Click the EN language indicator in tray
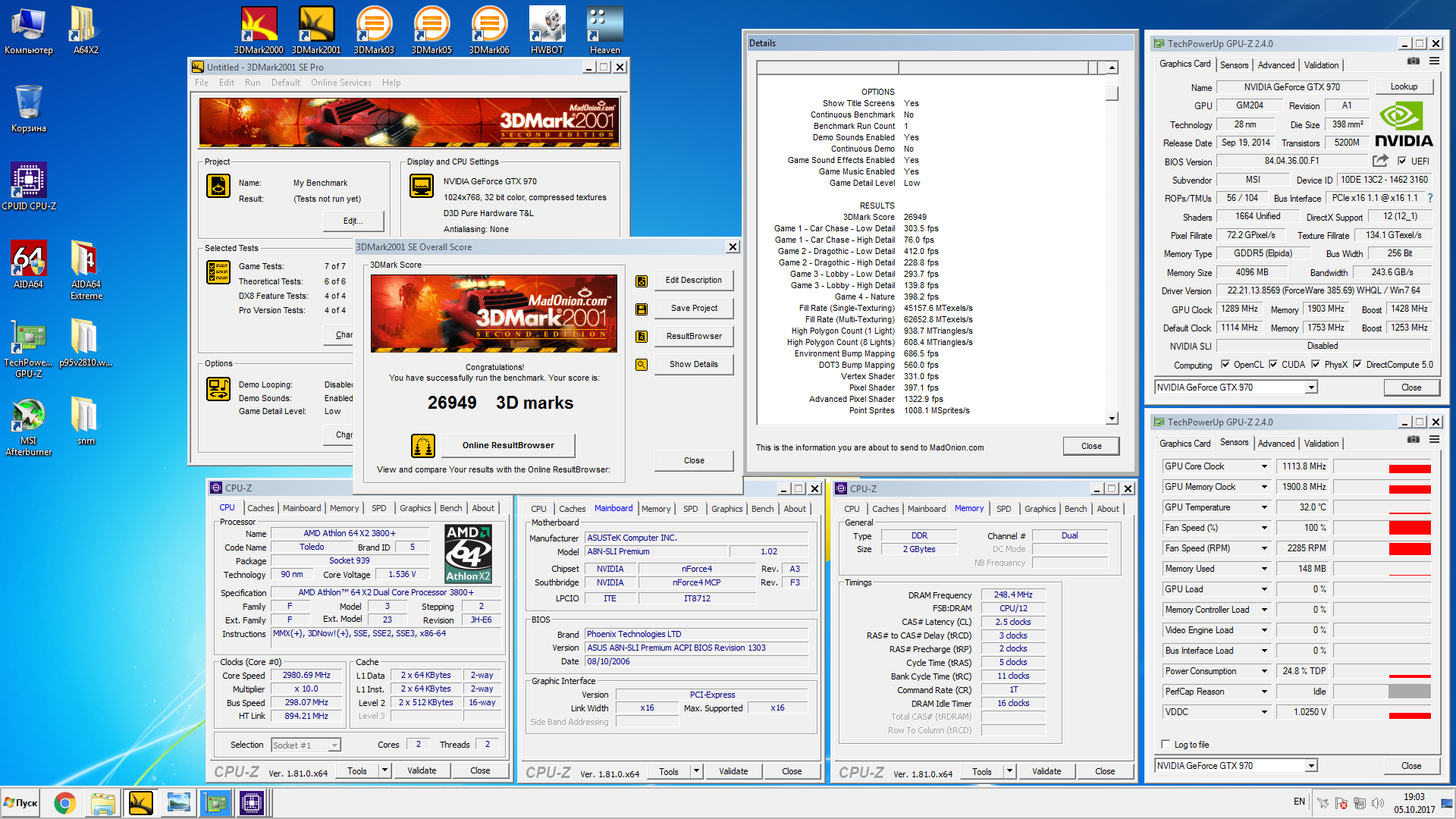1456x819 pixels. click(x=1299, y=802)
